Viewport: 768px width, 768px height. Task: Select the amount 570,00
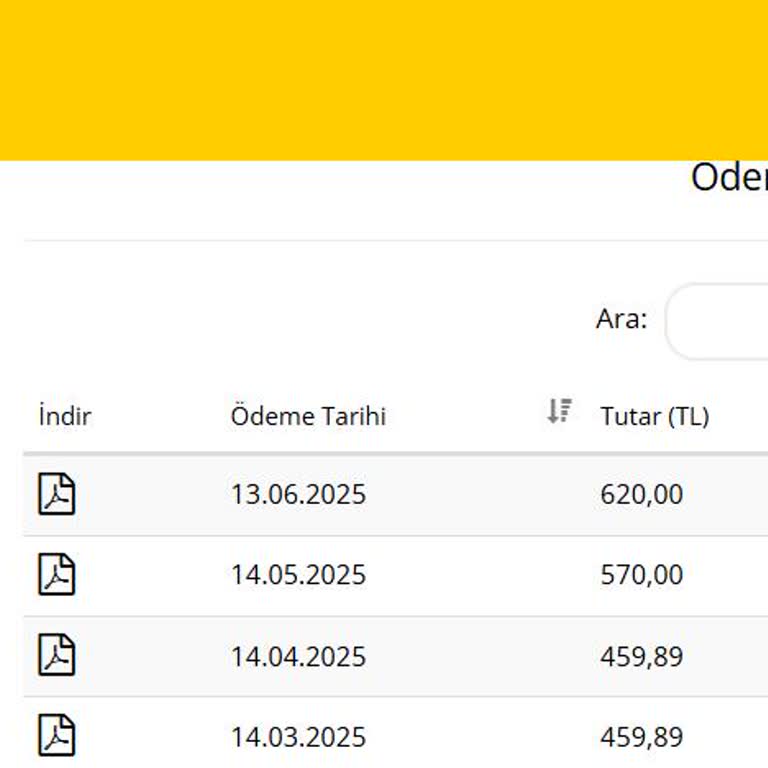tap(642, 575)
